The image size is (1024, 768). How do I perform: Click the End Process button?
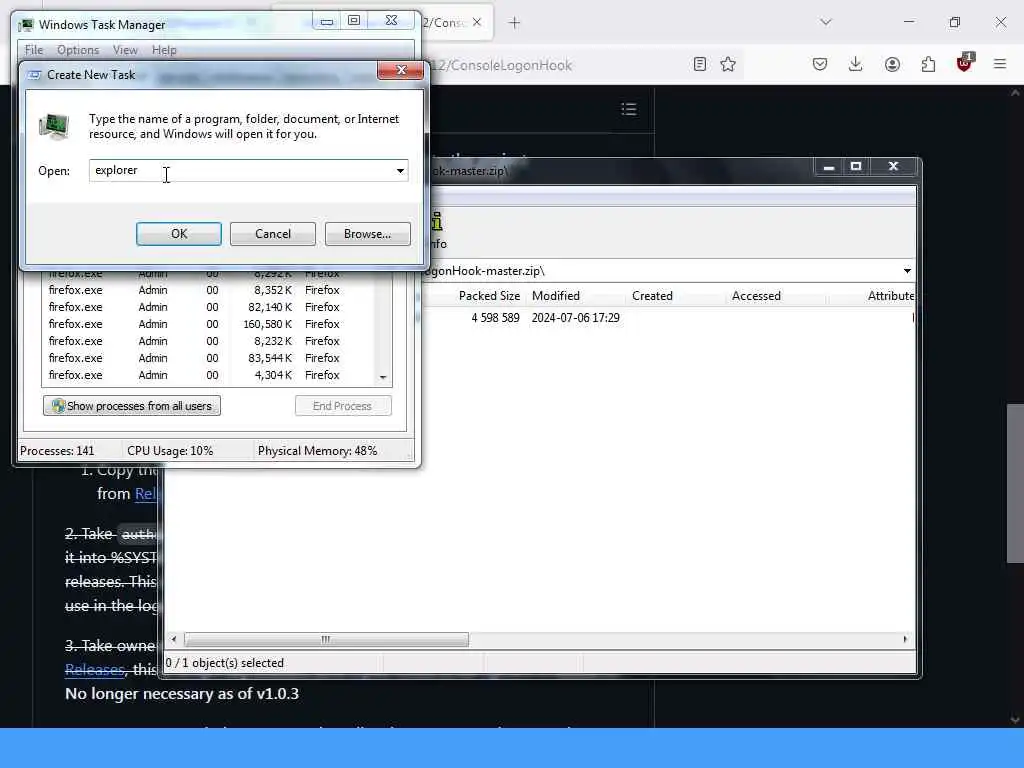[343, 406]
